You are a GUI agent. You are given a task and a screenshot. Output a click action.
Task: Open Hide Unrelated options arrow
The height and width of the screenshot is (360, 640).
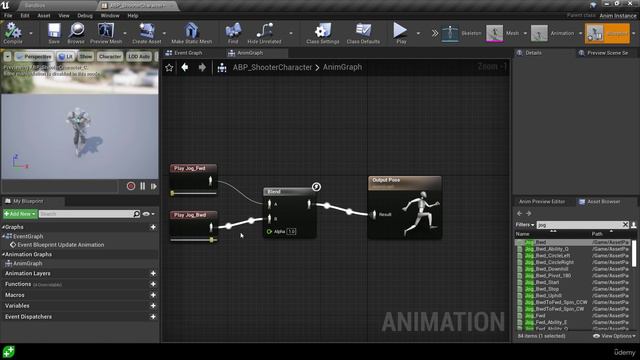coord(291,33)
